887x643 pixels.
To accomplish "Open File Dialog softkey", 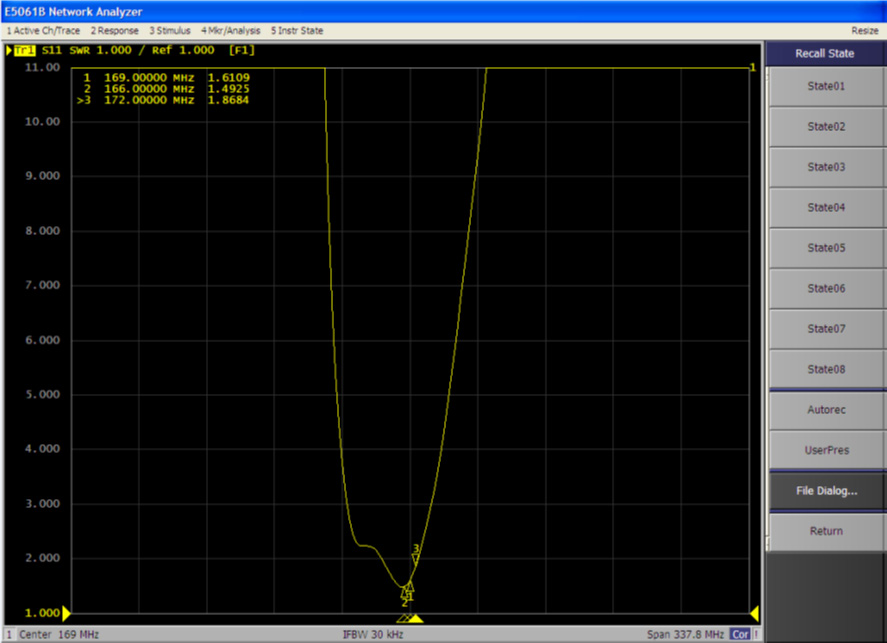I will (825, 491).
